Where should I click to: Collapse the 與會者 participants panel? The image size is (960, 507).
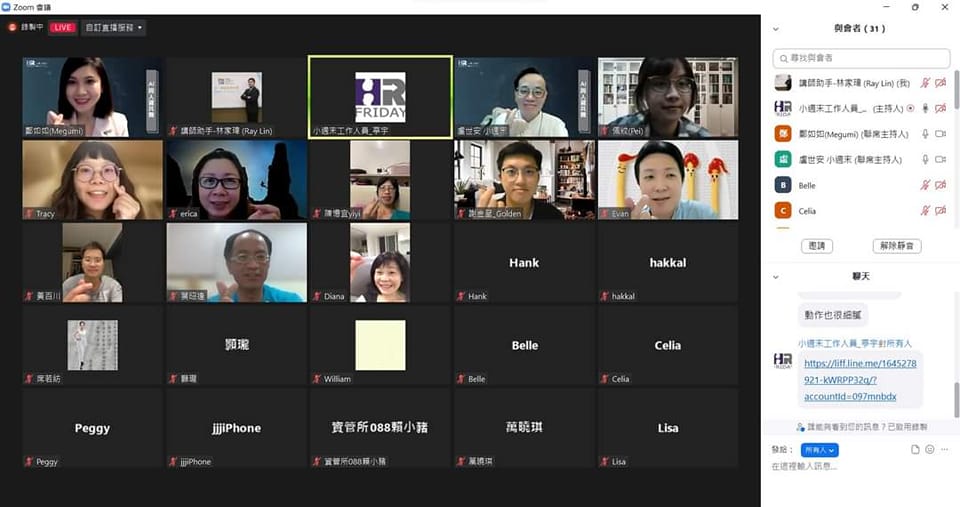(776, 29)
